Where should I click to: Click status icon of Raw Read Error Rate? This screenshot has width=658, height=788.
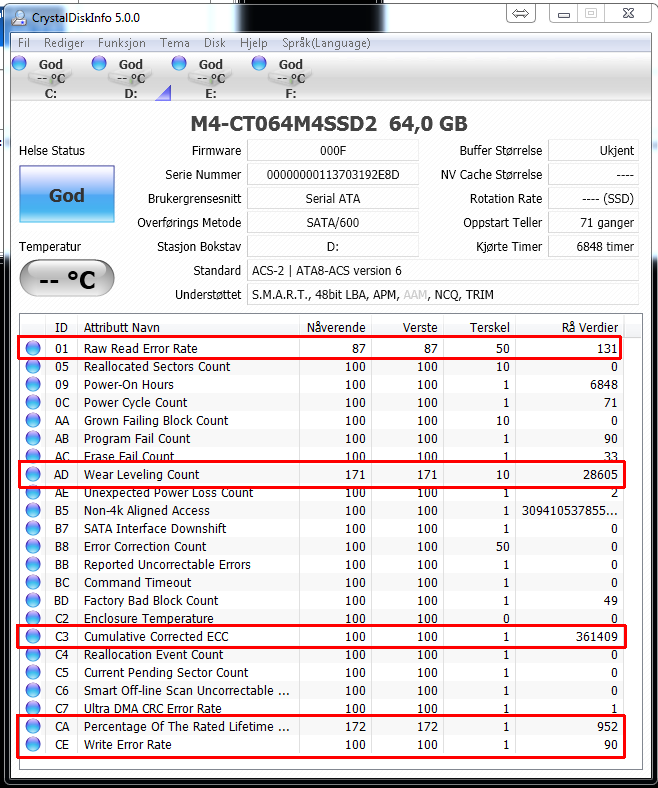(x=33, y=348)
